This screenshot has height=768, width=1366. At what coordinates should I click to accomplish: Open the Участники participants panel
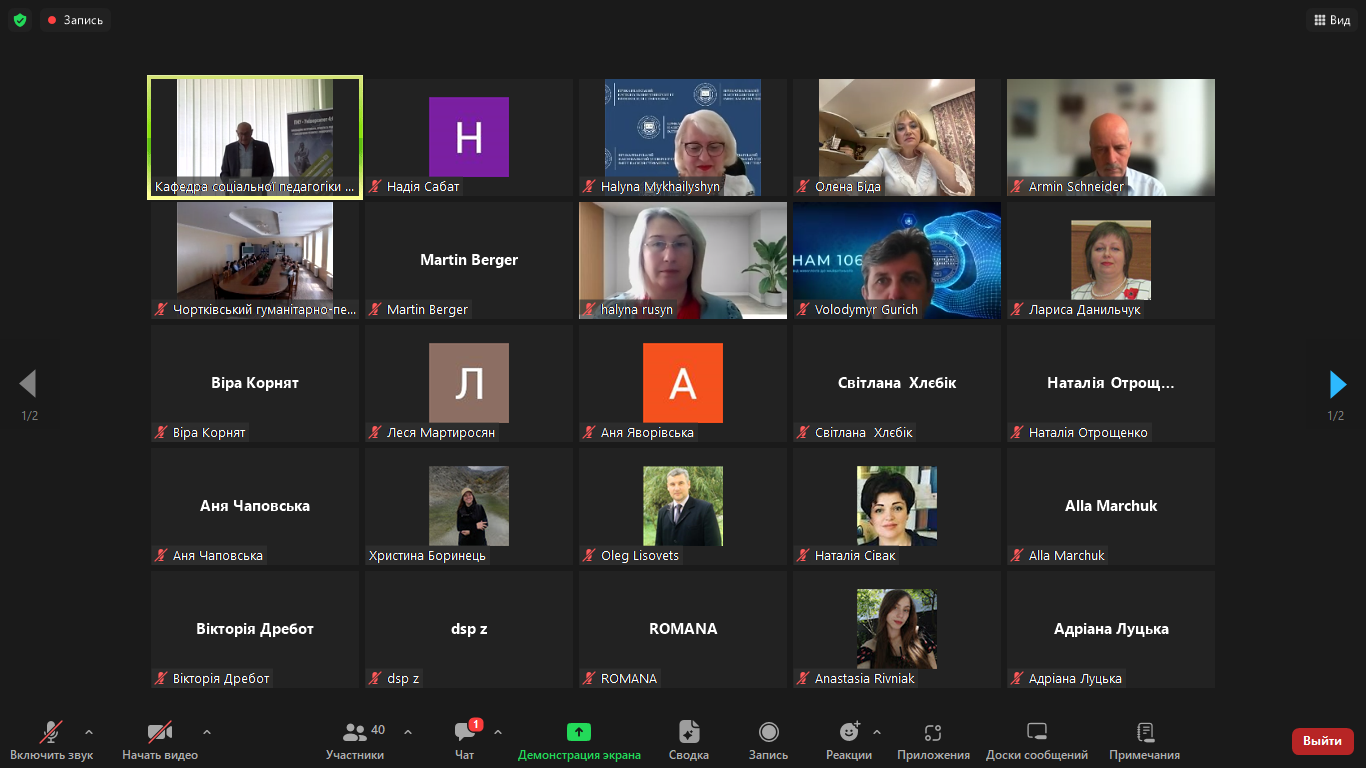355,741
